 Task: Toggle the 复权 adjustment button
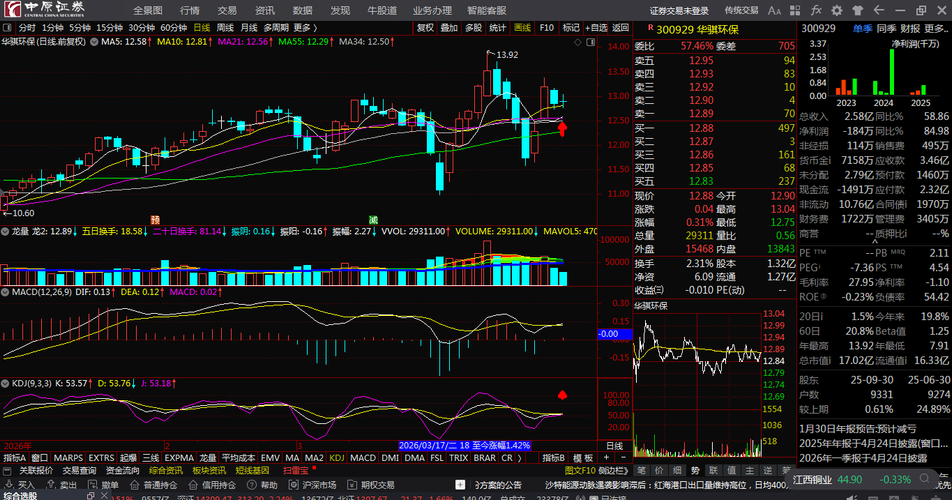(x=425, y=28)
